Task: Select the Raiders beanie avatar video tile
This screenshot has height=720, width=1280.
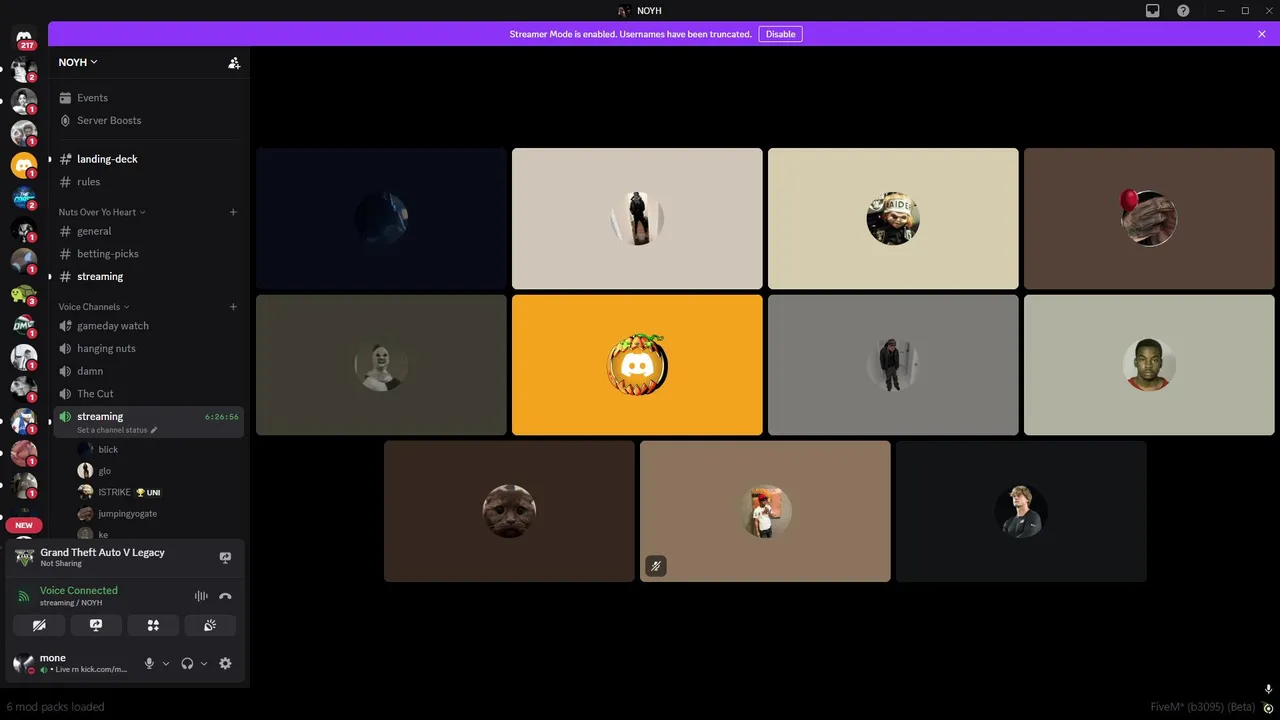Action: 893,219
